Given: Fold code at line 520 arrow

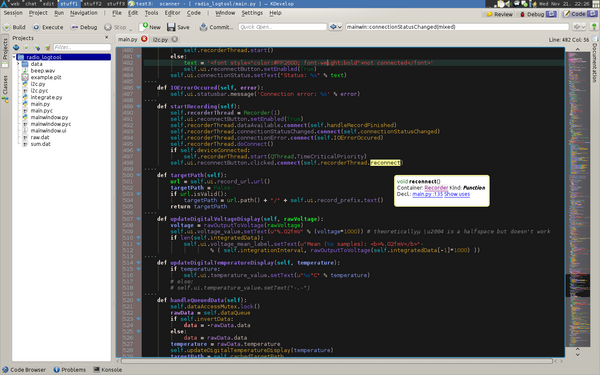Looking at the screenshot, I should point(139,300).
